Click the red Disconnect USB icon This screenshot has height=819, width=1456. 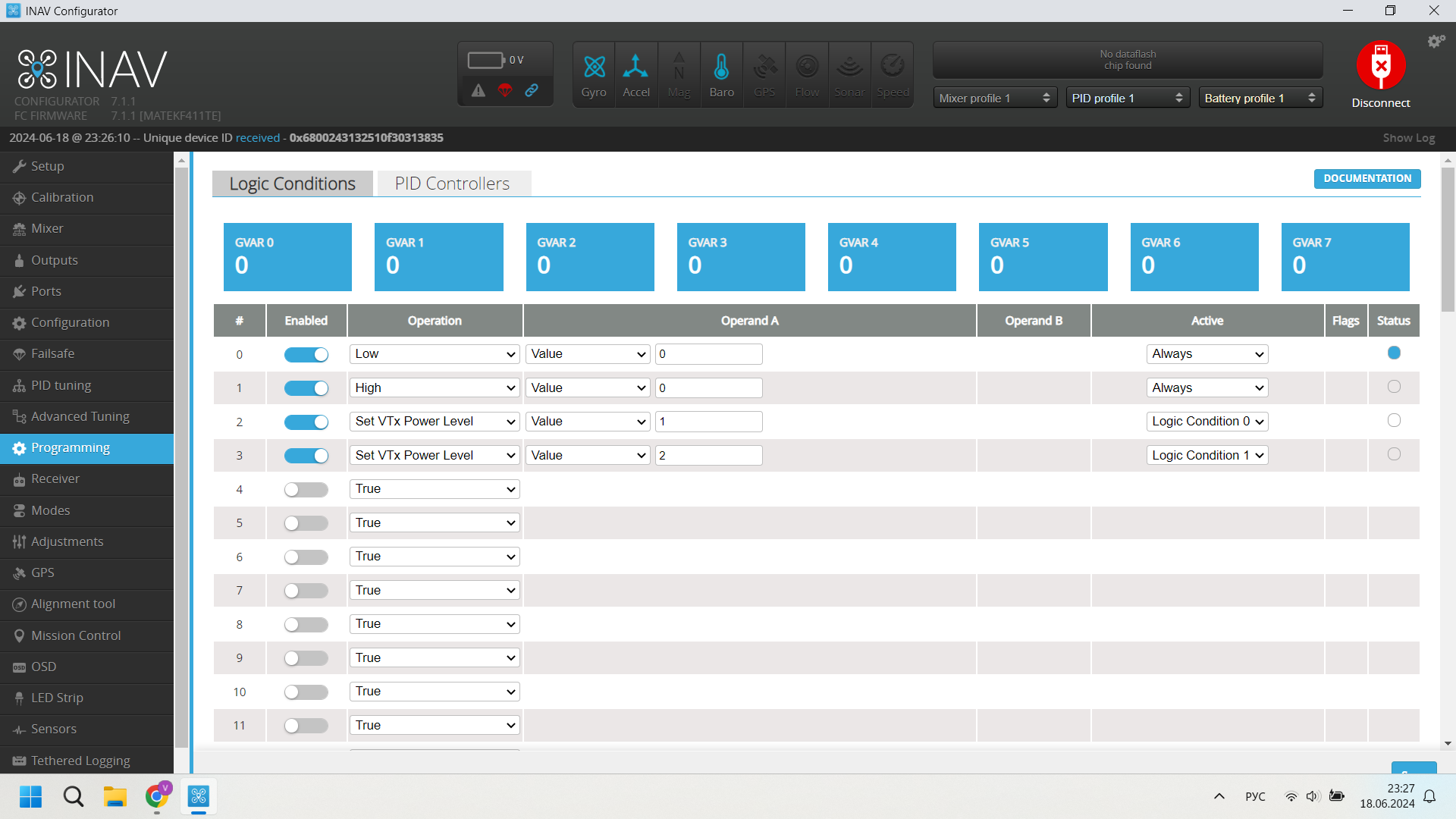[x=1380, y=66]
